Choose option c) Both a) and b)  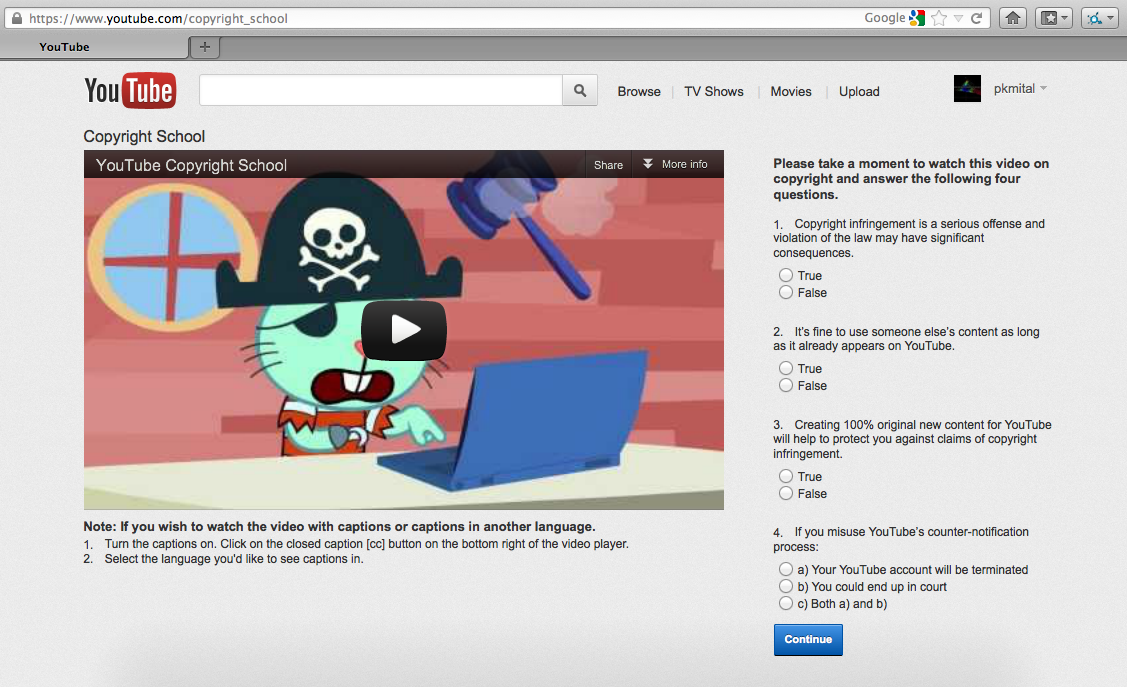point(786,604)
